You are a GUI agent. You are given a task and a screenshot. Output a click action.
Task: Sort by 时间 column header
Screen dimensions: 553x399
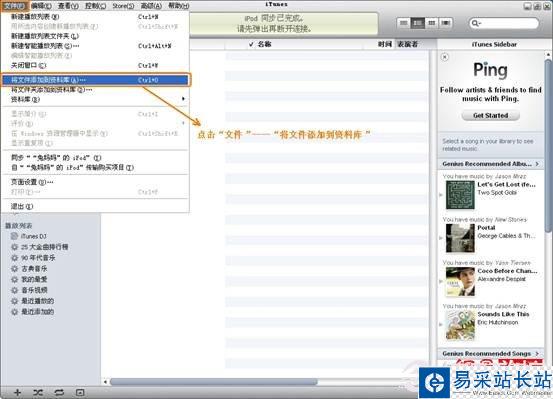pyautogui.click(x=385, y=44)
